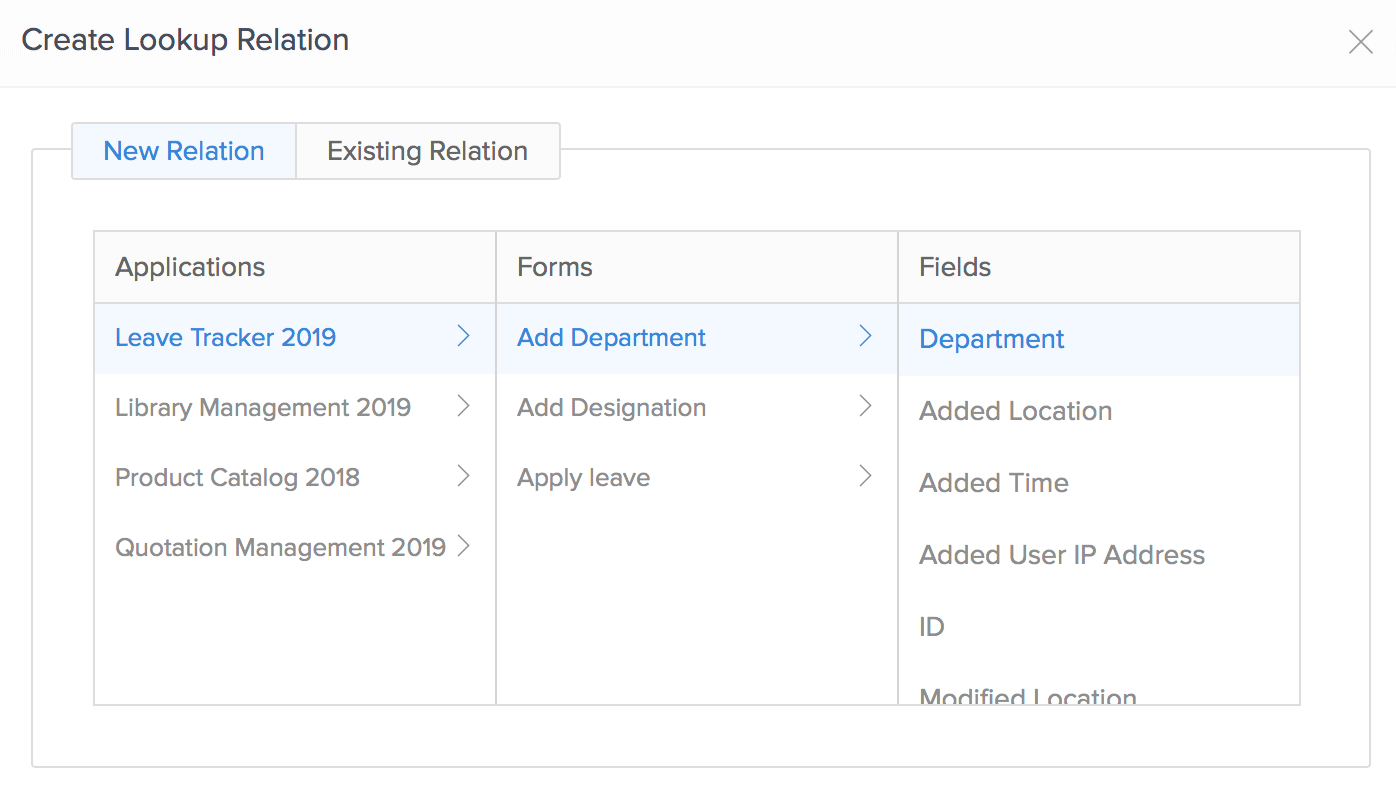Select the Department field
Image resolution: width=1396 pixels, height=790 pixels.
point(991,340)
